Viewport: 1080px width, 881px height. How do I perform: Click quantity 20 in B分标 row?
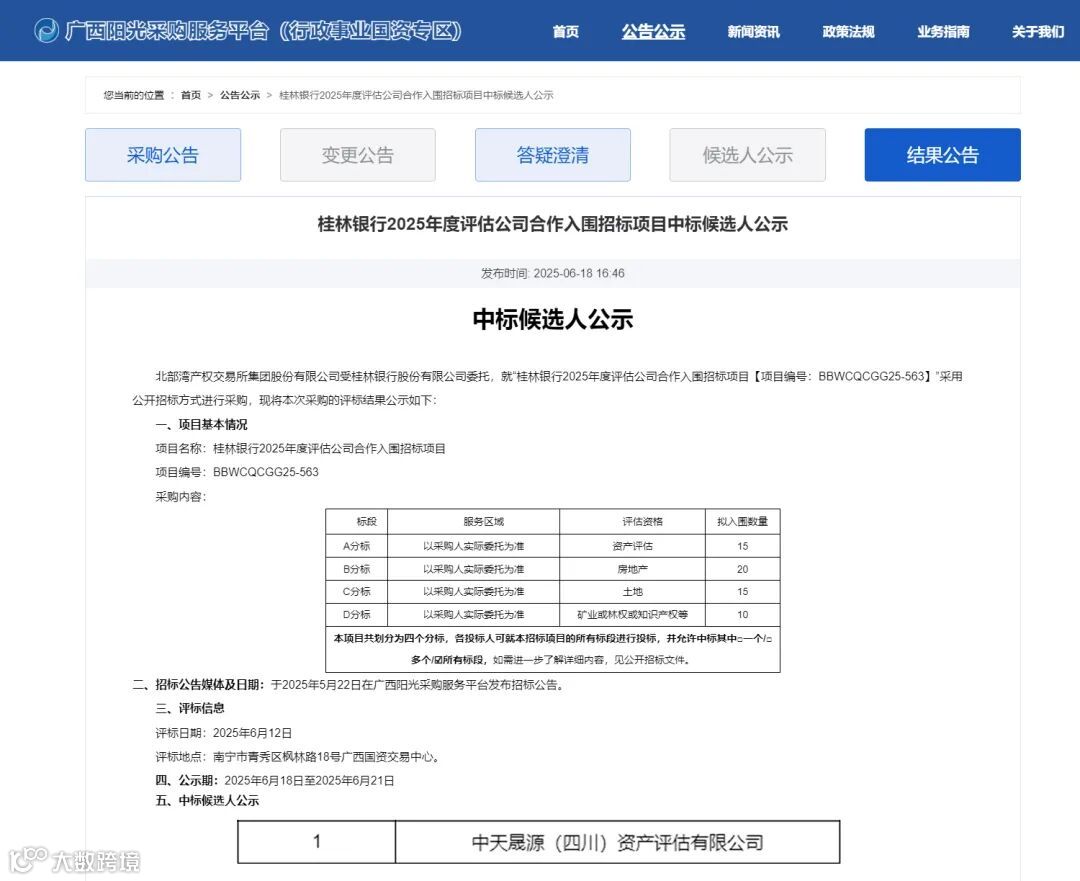coord(742,569)
